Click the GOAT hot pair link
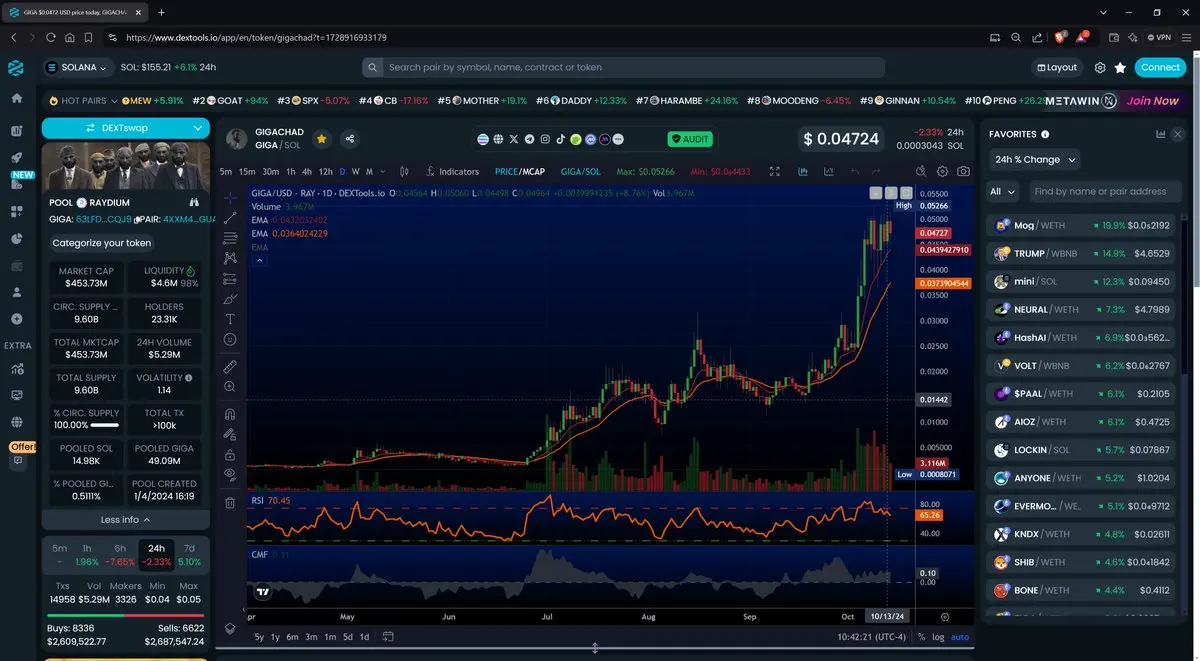Screen dimensions: 1200x661 pos(231,101)
